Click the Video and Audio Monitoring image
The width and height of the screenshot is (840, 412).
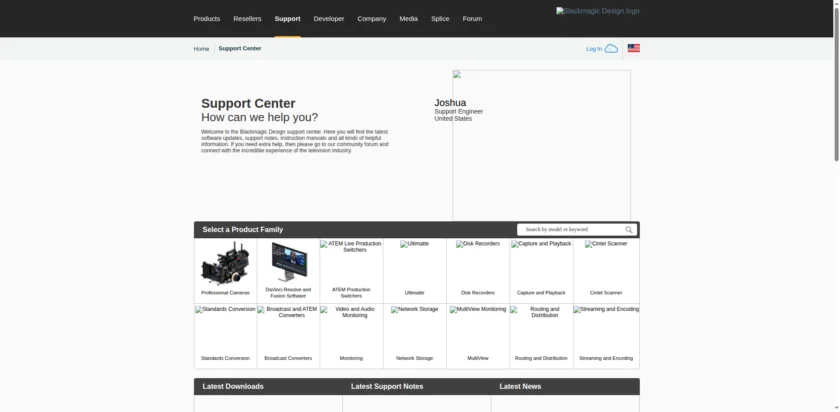[x=351, y=312]
